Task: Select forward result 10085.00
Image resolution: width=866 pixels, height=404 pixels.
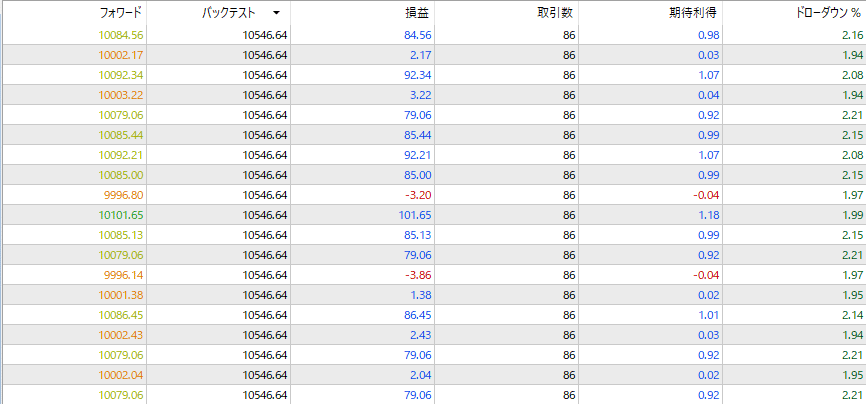Action: click(x=121, y=175)
